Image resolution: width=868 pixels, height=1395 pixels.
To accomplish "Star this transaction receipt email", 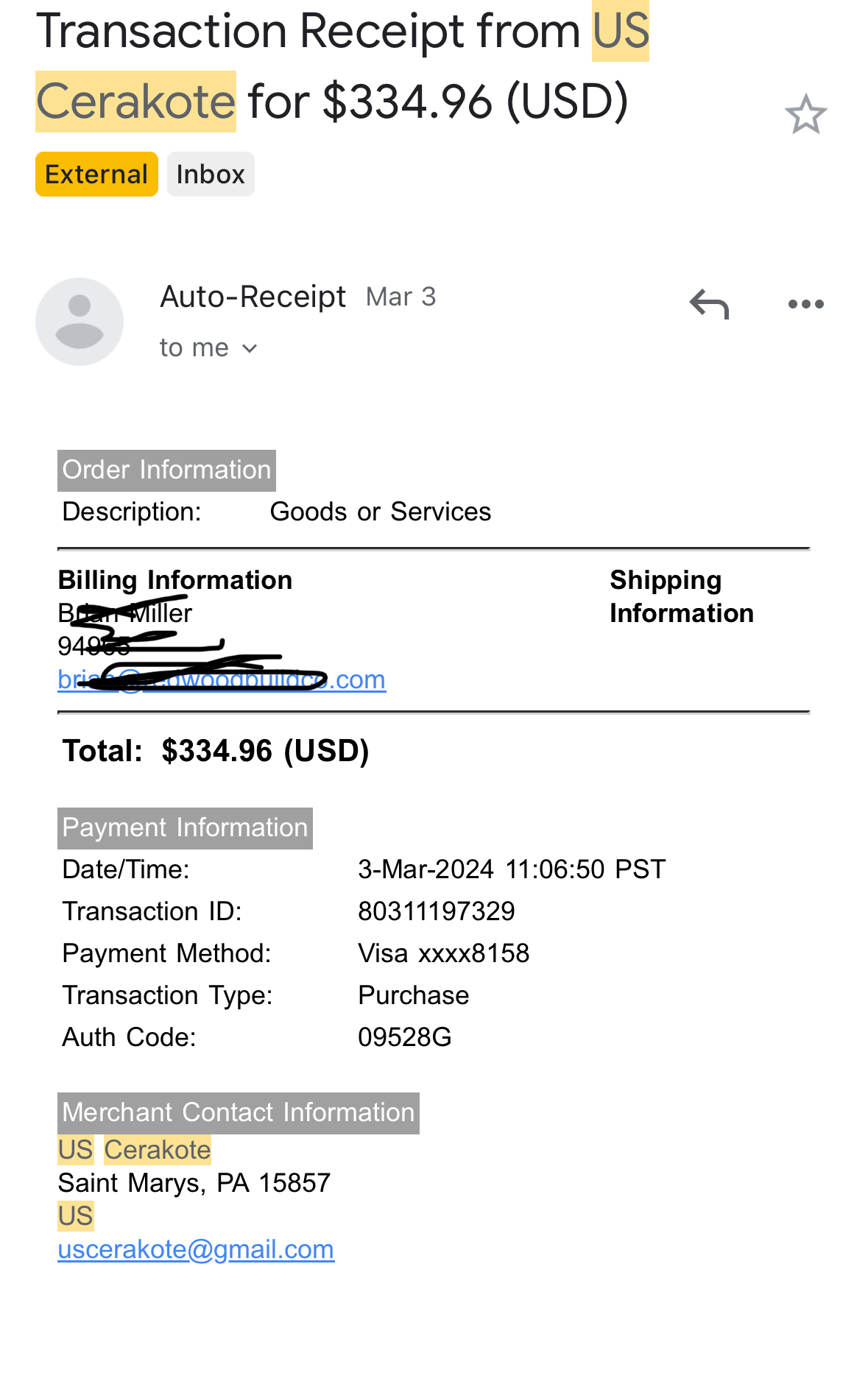I will click(805, 115).
